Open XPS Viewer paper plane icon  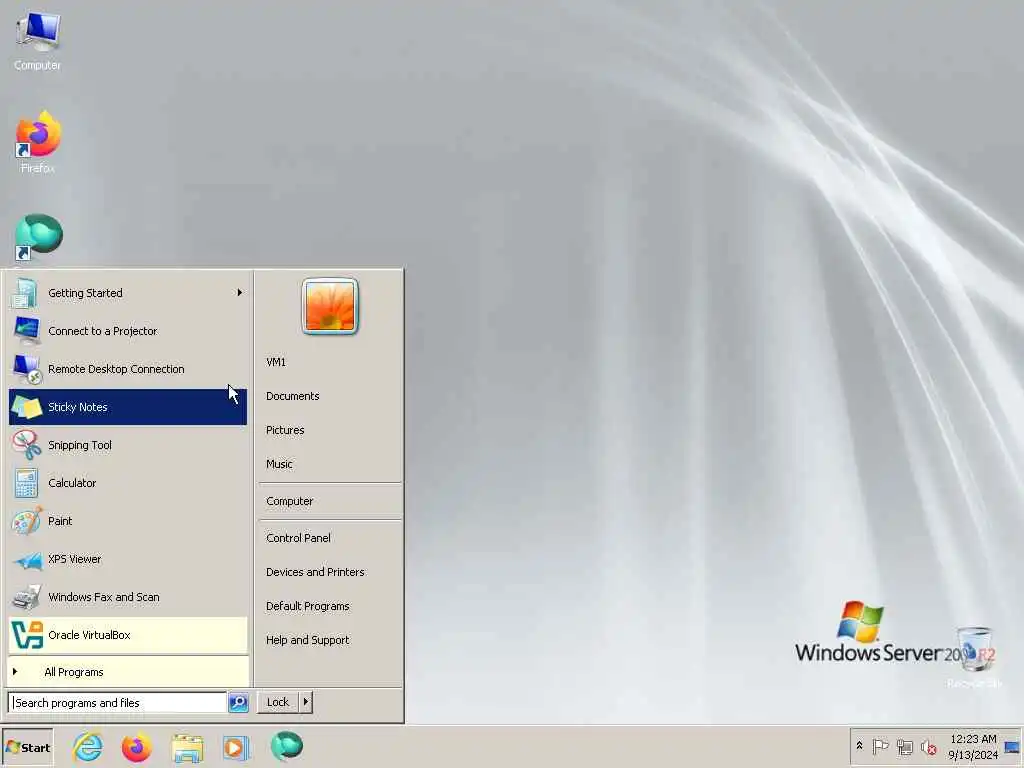point(28,560)
